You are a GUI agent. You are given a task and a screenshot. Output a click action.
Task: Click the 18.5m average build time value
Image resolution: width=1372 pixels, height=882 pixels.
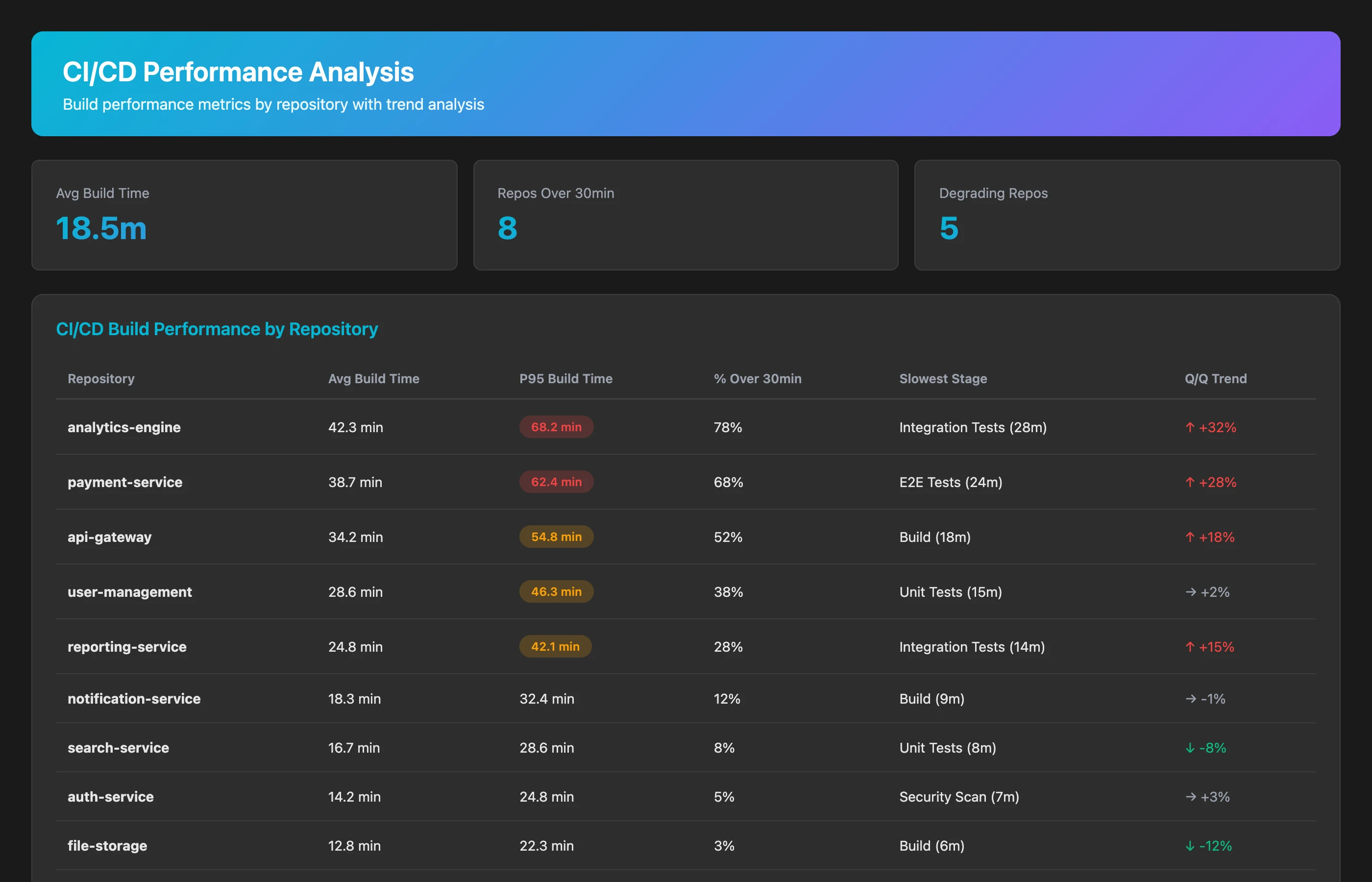pos(101,228)
